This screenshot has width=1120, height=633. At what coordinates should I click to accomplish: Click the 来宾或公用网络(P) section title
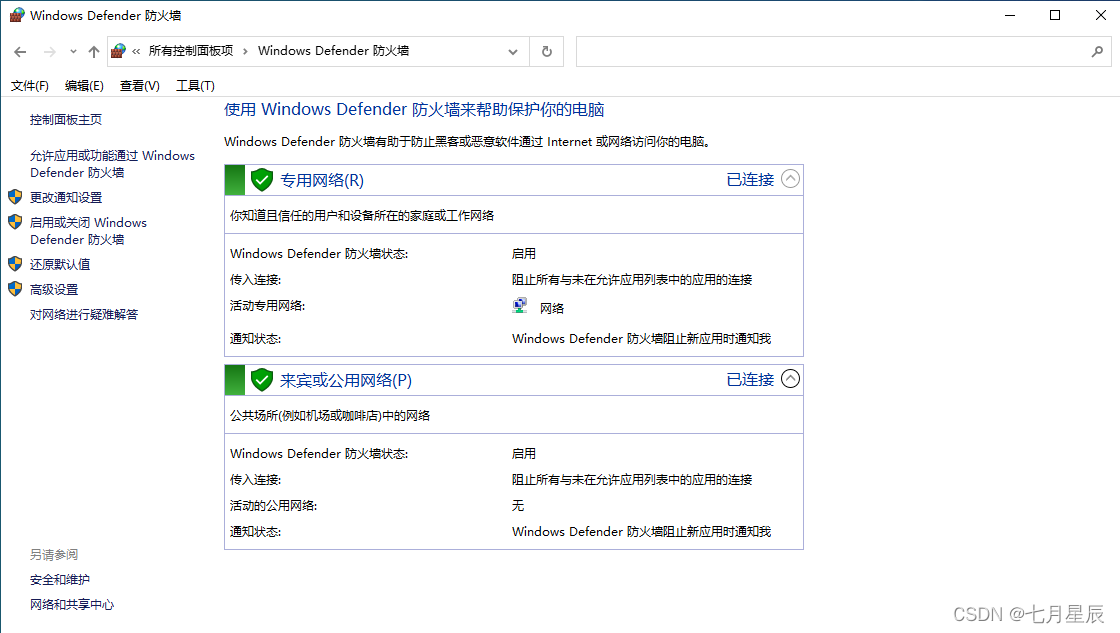pyautogui.click(x=346, y=380)
